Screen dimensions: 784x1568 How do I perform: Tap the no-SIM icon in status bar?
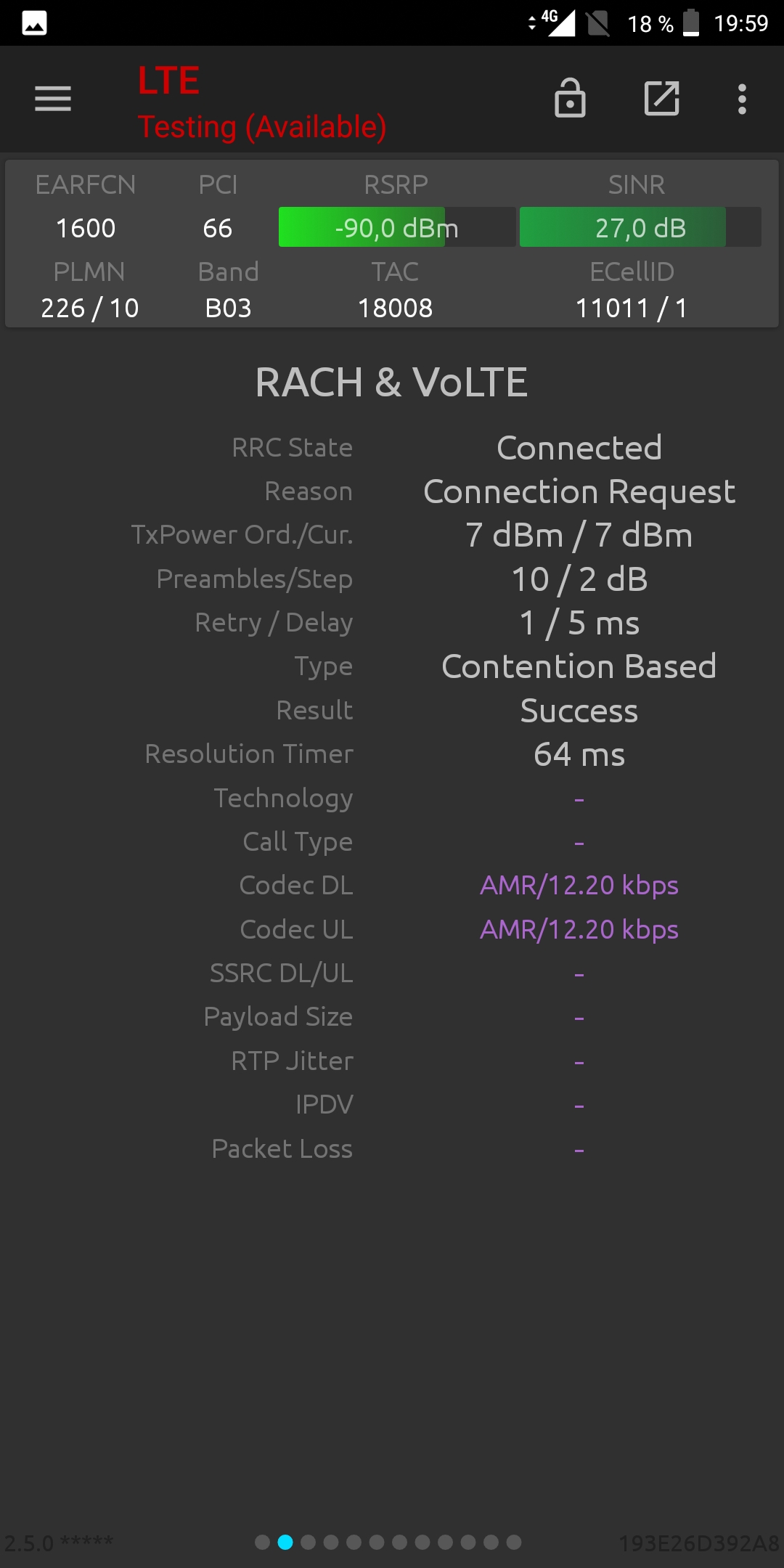click(598, 23)
